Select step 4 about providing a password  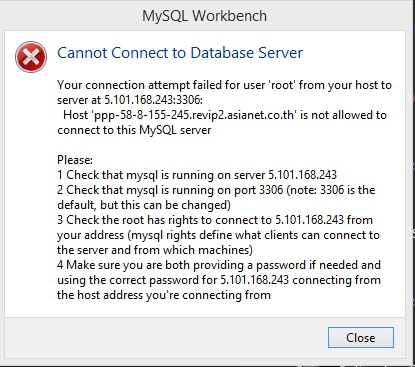(x=219, y=265)
